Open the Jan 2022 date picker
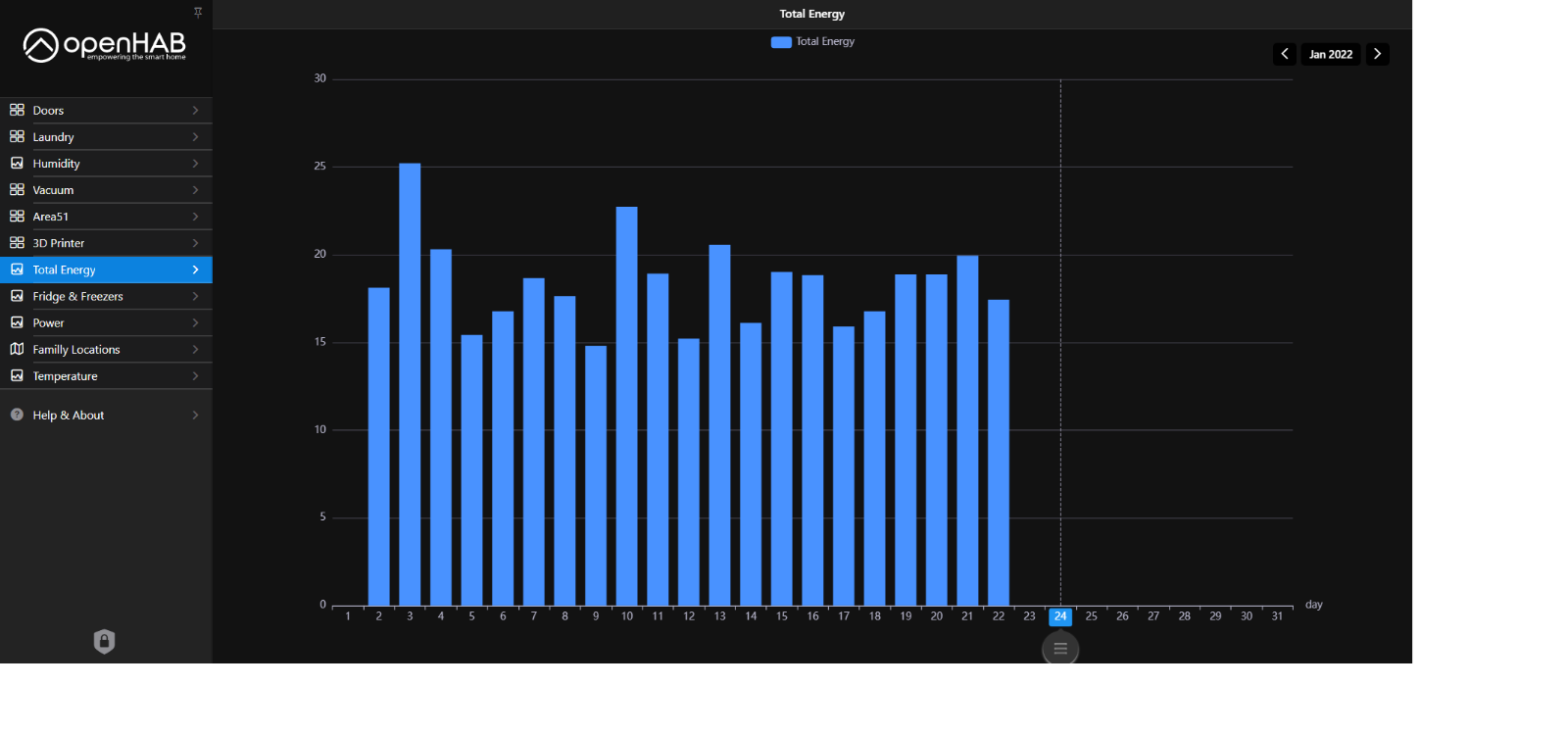The width and height of the screenshot is (1568, 735). [1331, 54]
